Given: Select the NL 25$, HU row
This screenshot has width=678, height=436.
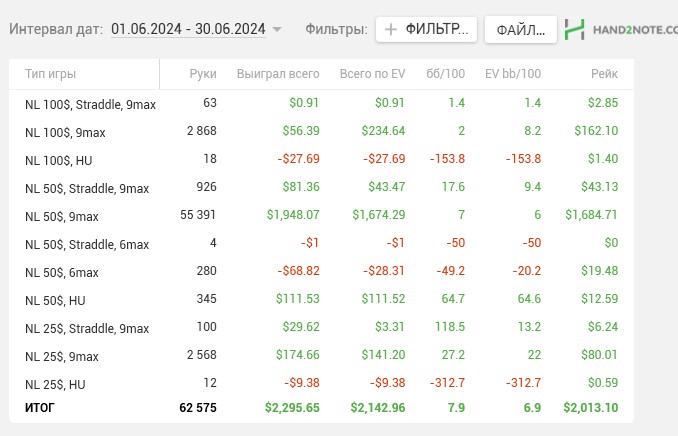Looking at the screenshot, I should point(58,385).
